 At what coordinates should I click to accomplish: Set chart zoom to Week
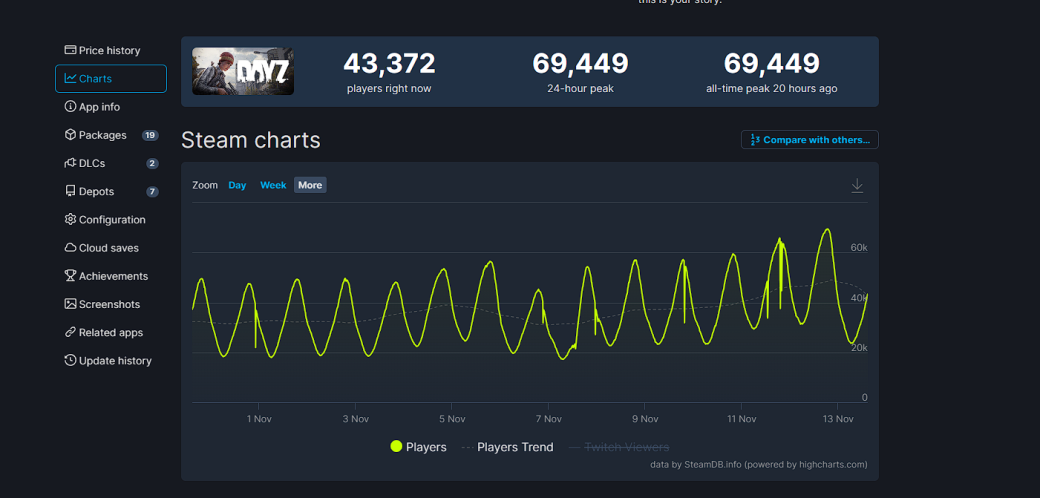(273, 185)
